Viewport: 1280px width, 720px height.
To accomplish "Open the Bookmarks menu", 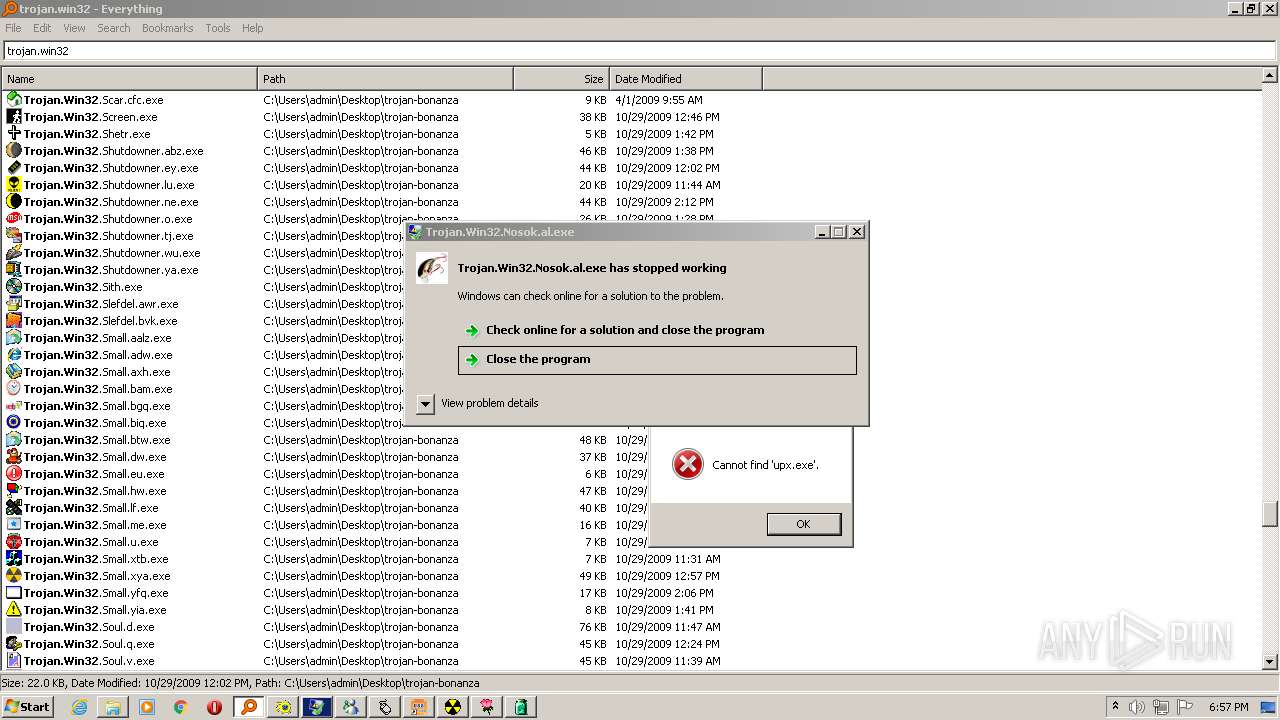I will (x=167, y=28).
